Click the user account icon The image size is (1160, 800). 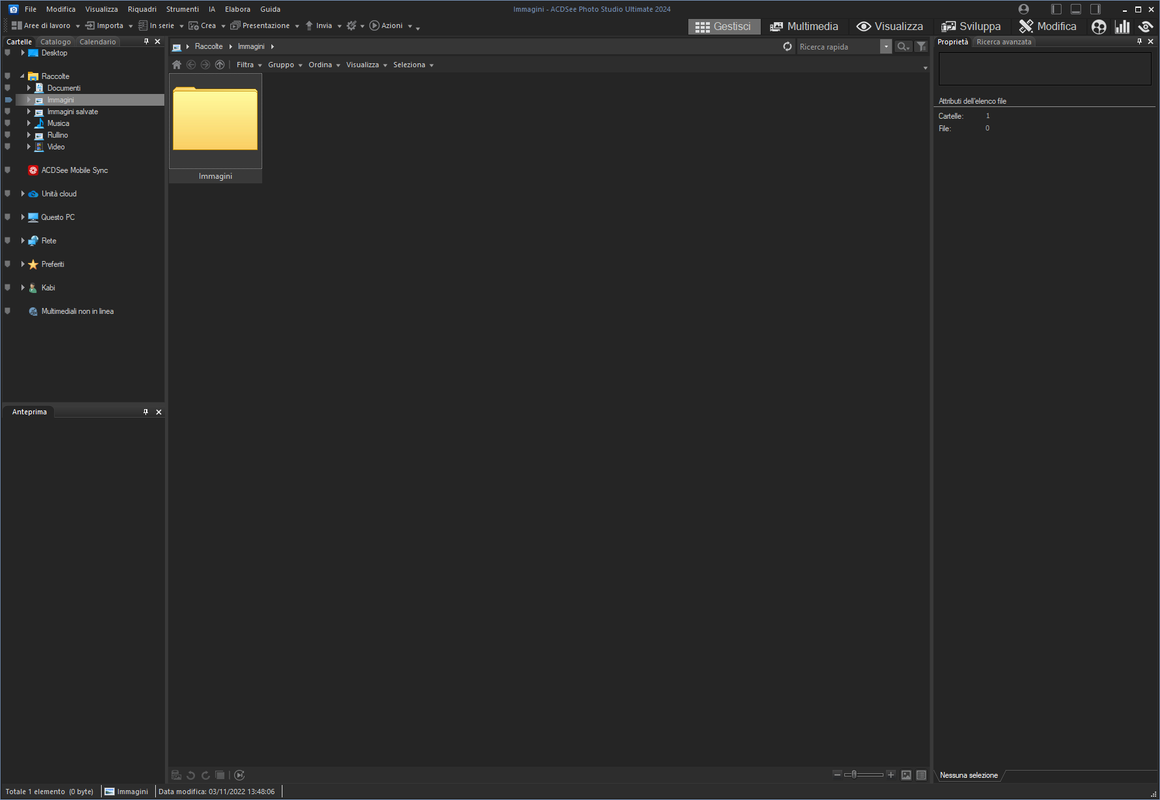coord(1024,9)
